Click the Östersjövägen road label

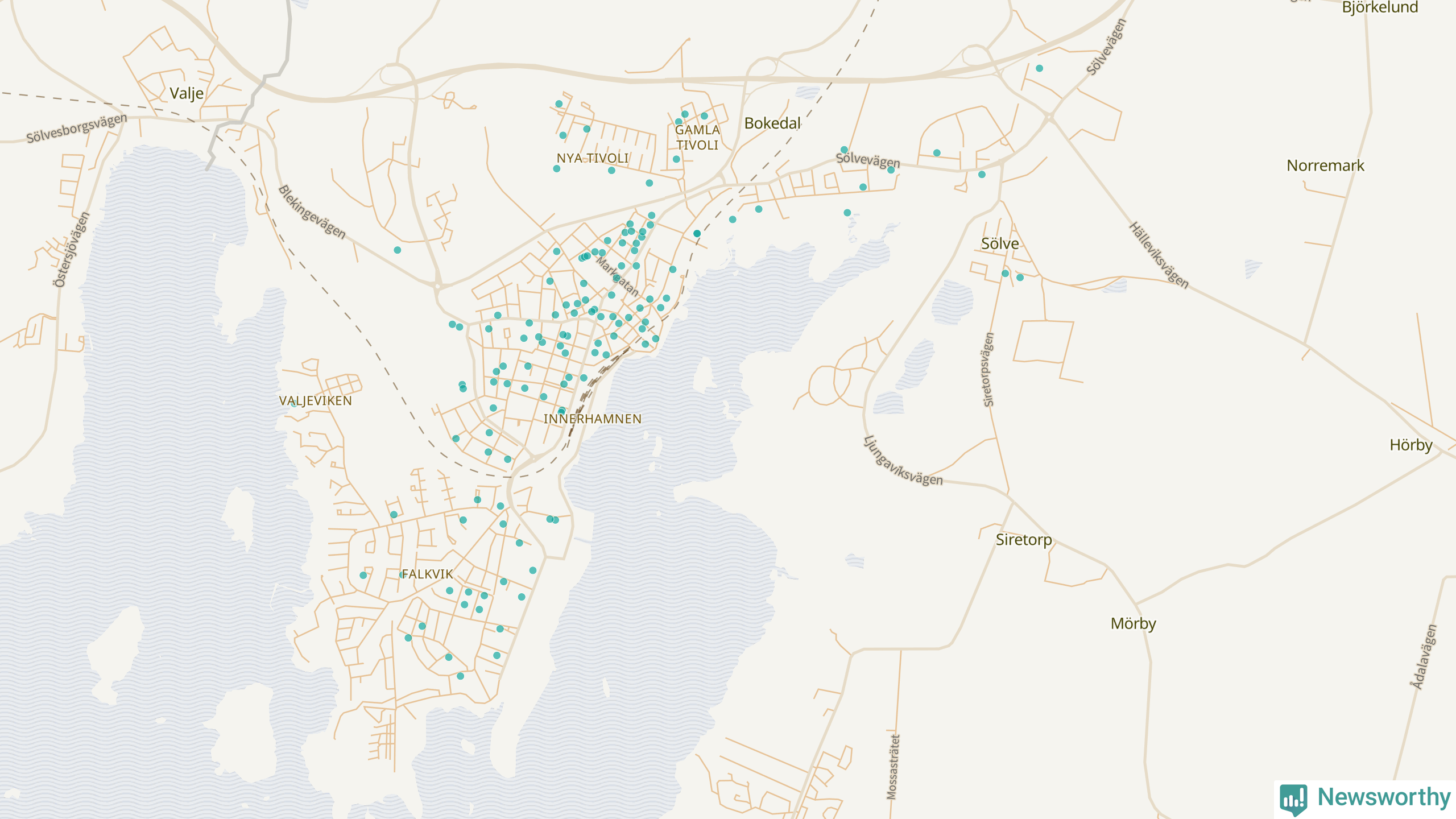tap(71, 250)
